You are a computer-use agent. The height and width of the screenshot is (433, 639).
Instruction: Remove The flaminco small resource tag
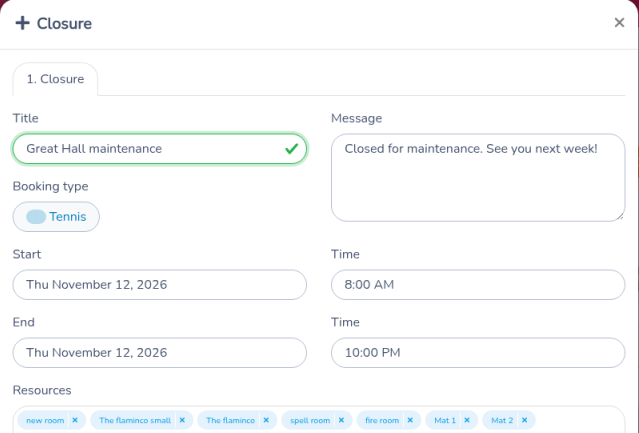click(x=182, y=420)
